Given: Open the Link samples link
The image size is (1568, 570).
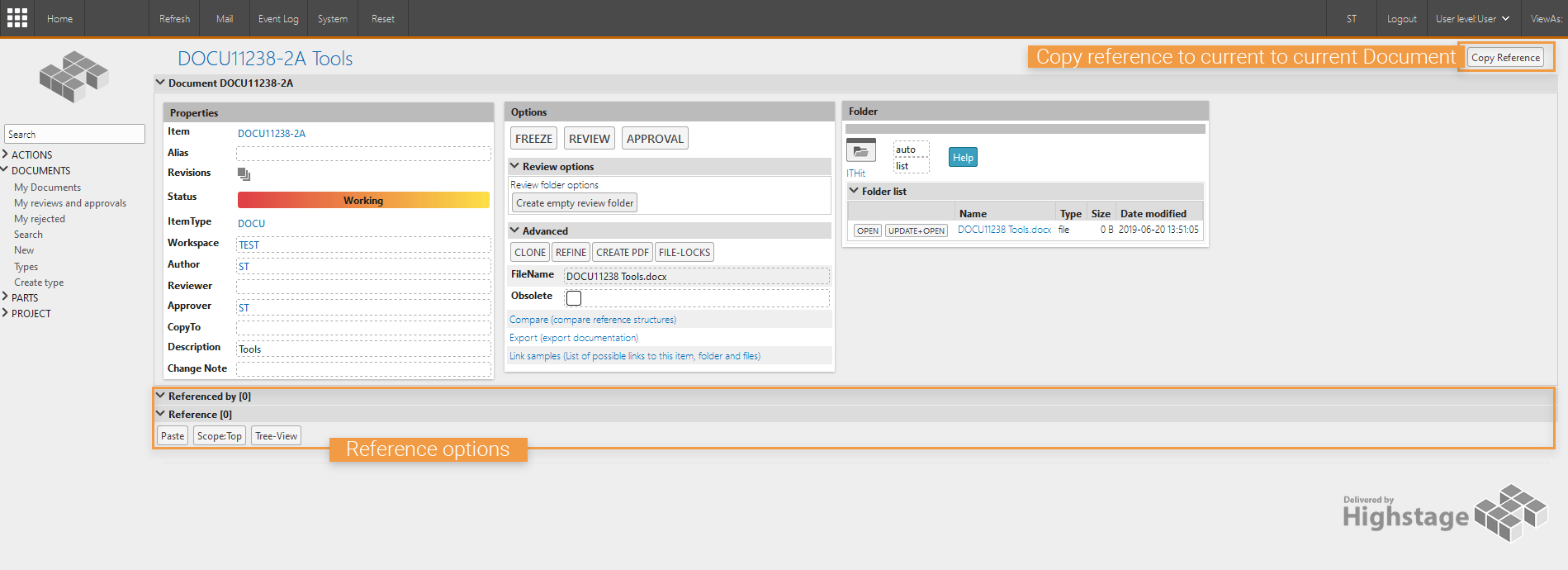Looking at the screenshot, I should pyautogui.click(x=634, y=355).
